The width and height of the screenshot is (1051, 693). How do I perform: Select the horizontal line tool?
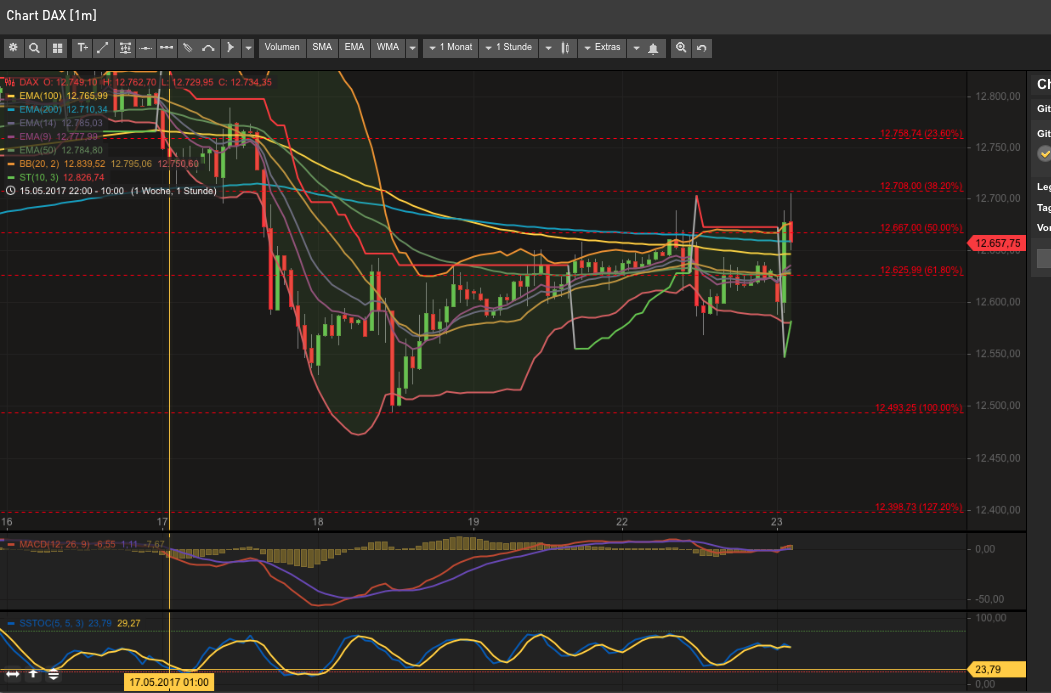pos(145,47)
